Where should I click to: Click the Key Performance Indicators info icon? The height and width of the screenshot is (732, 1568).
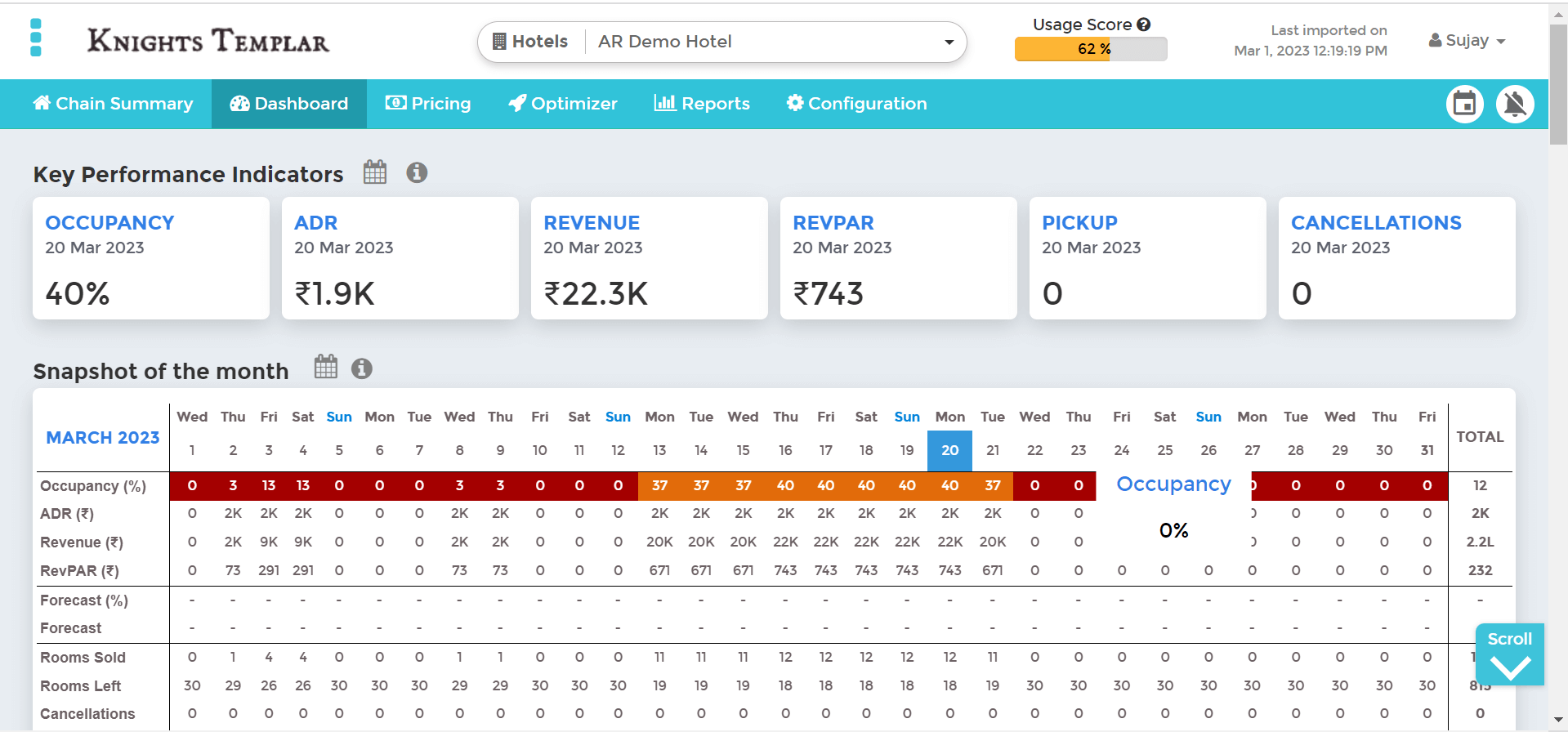(417, 172)
